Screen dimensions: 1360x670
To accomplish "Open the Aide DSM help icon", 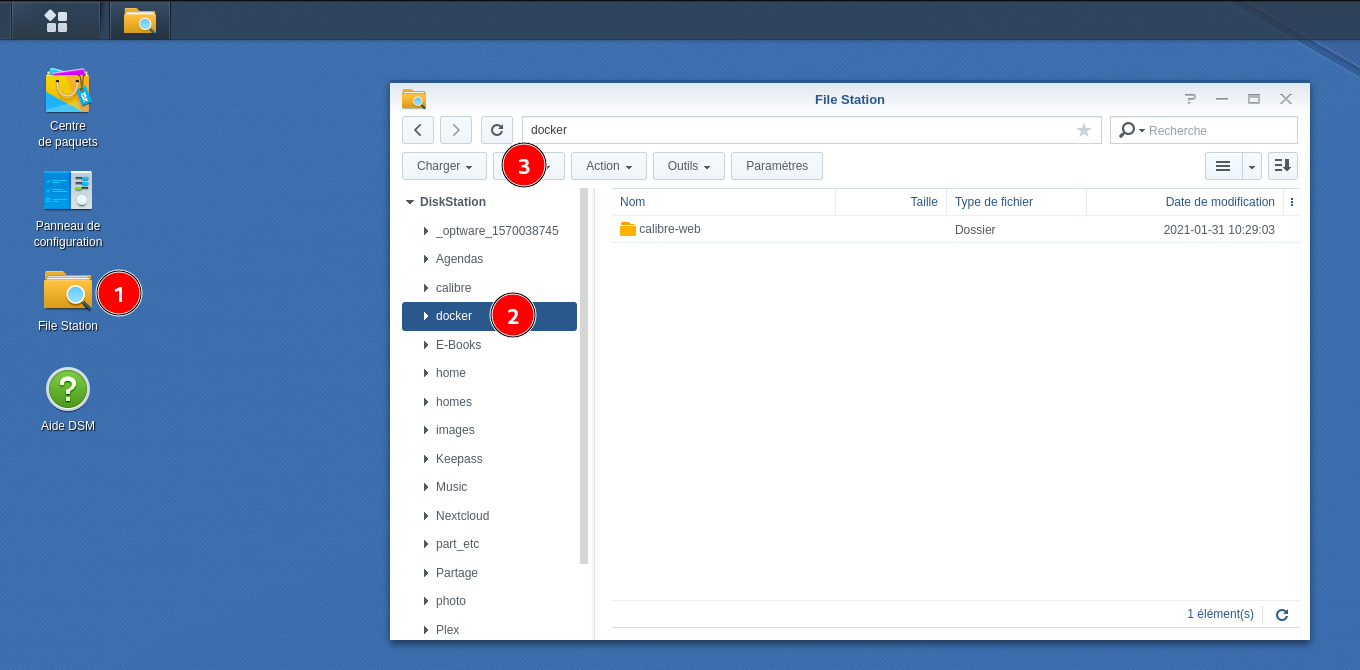I will tap(67, 389).
